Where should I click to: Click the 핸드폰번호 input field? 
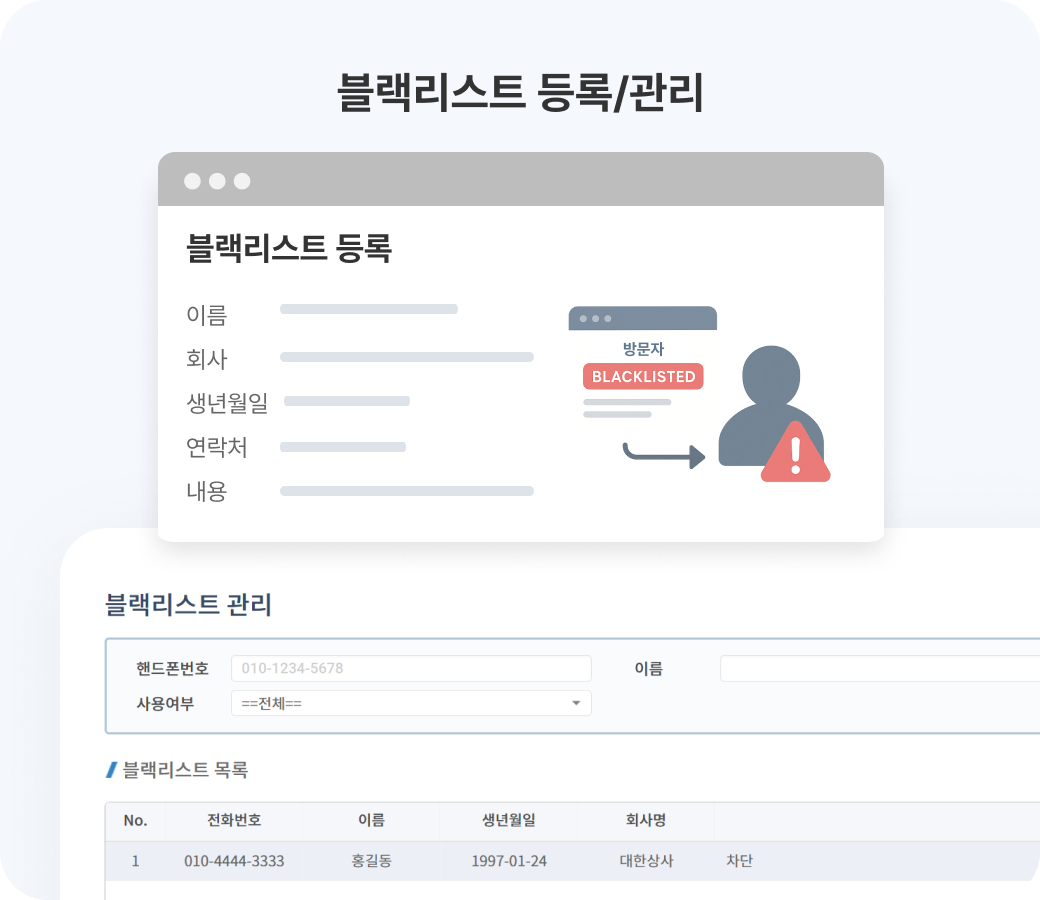pyautogui.click(x=410, y=668)
